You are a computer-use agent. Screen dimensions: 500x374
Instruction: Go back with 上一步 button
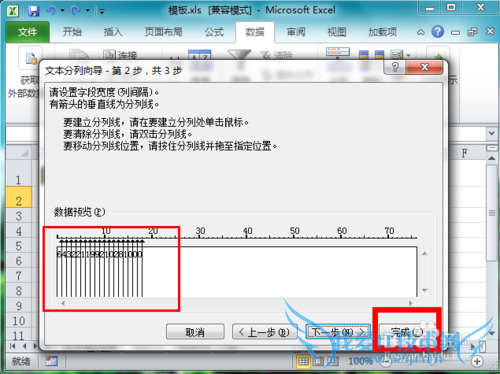[x=264, y=332]
